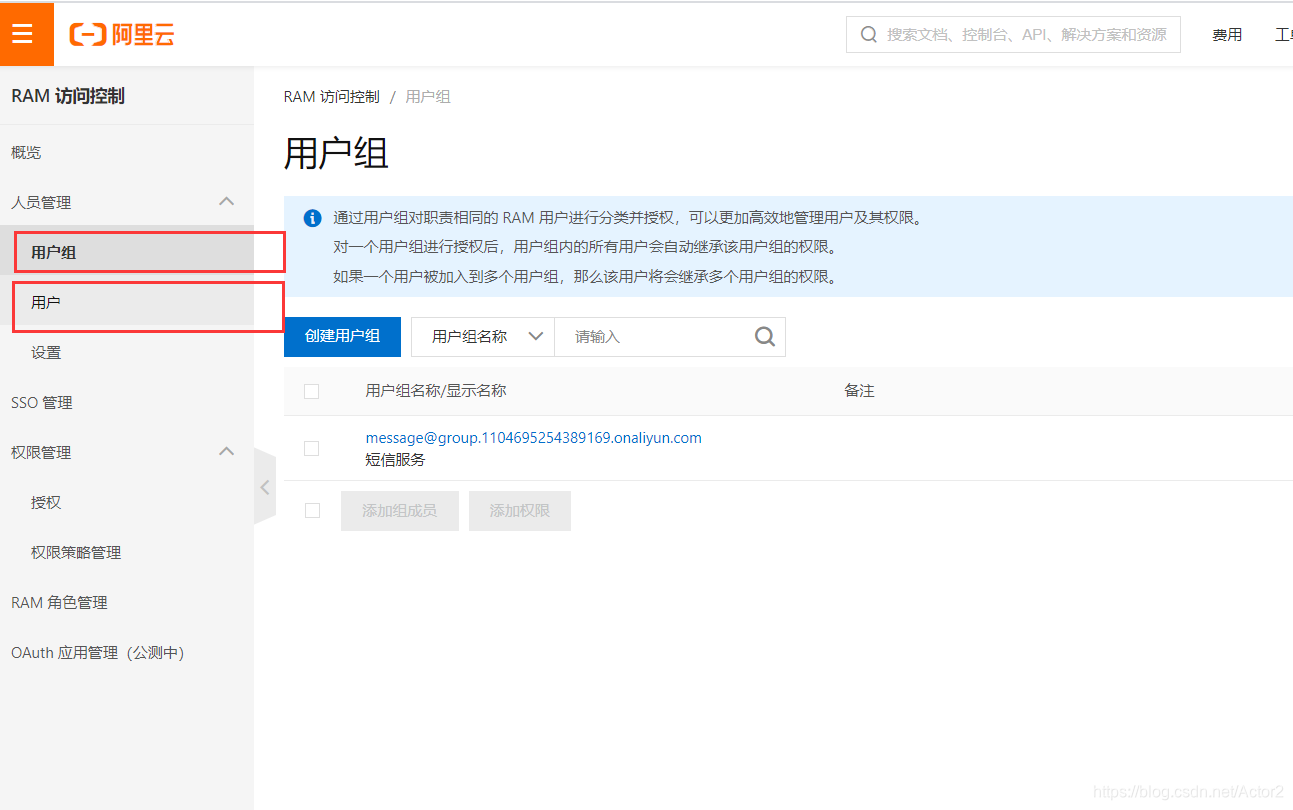The width and height of the screenshot is (1293, 810).
Task: Open the message@group user group link
Action: click(534, 438)
